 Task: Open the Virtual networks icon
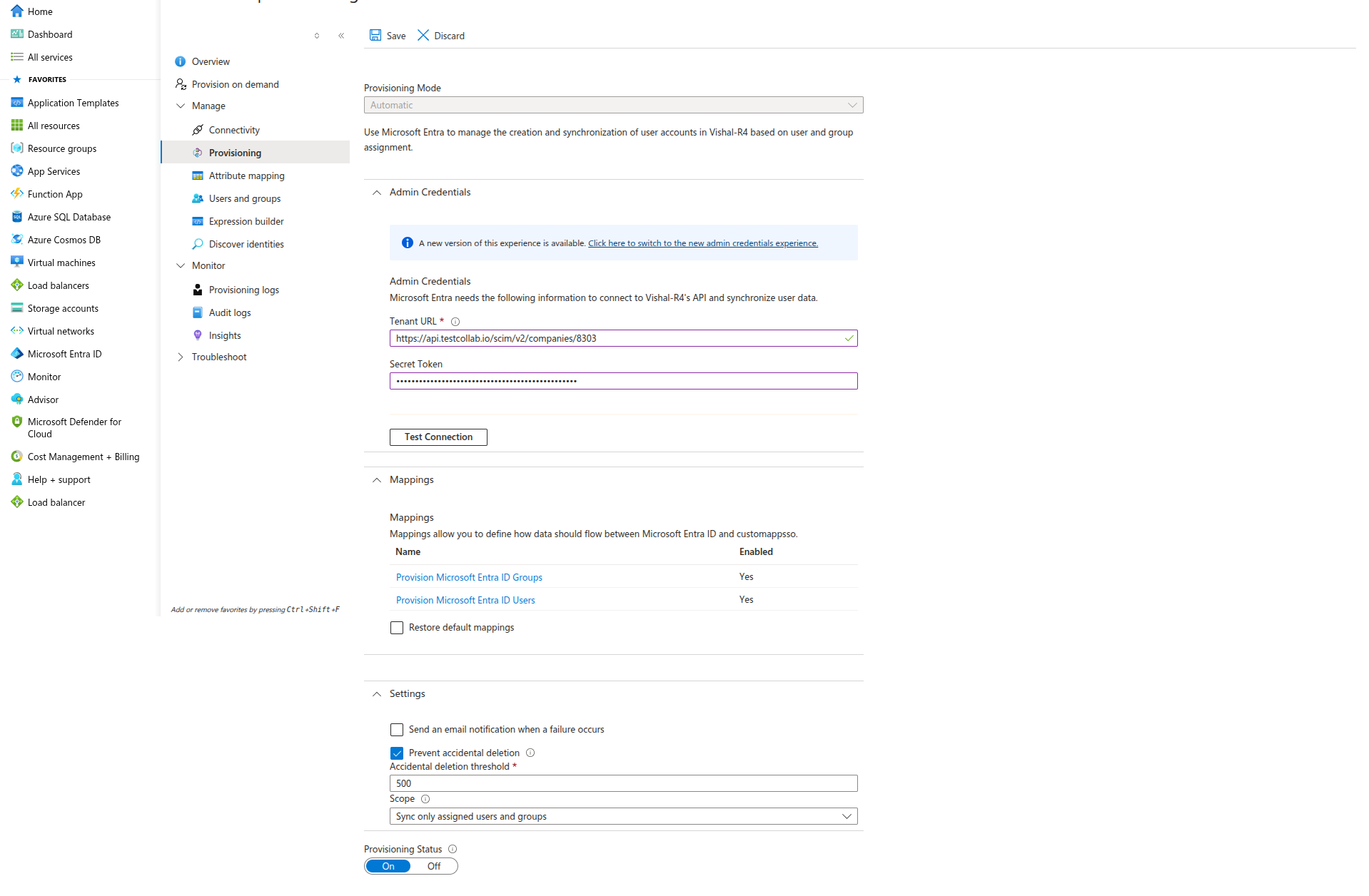pos(17,330)
